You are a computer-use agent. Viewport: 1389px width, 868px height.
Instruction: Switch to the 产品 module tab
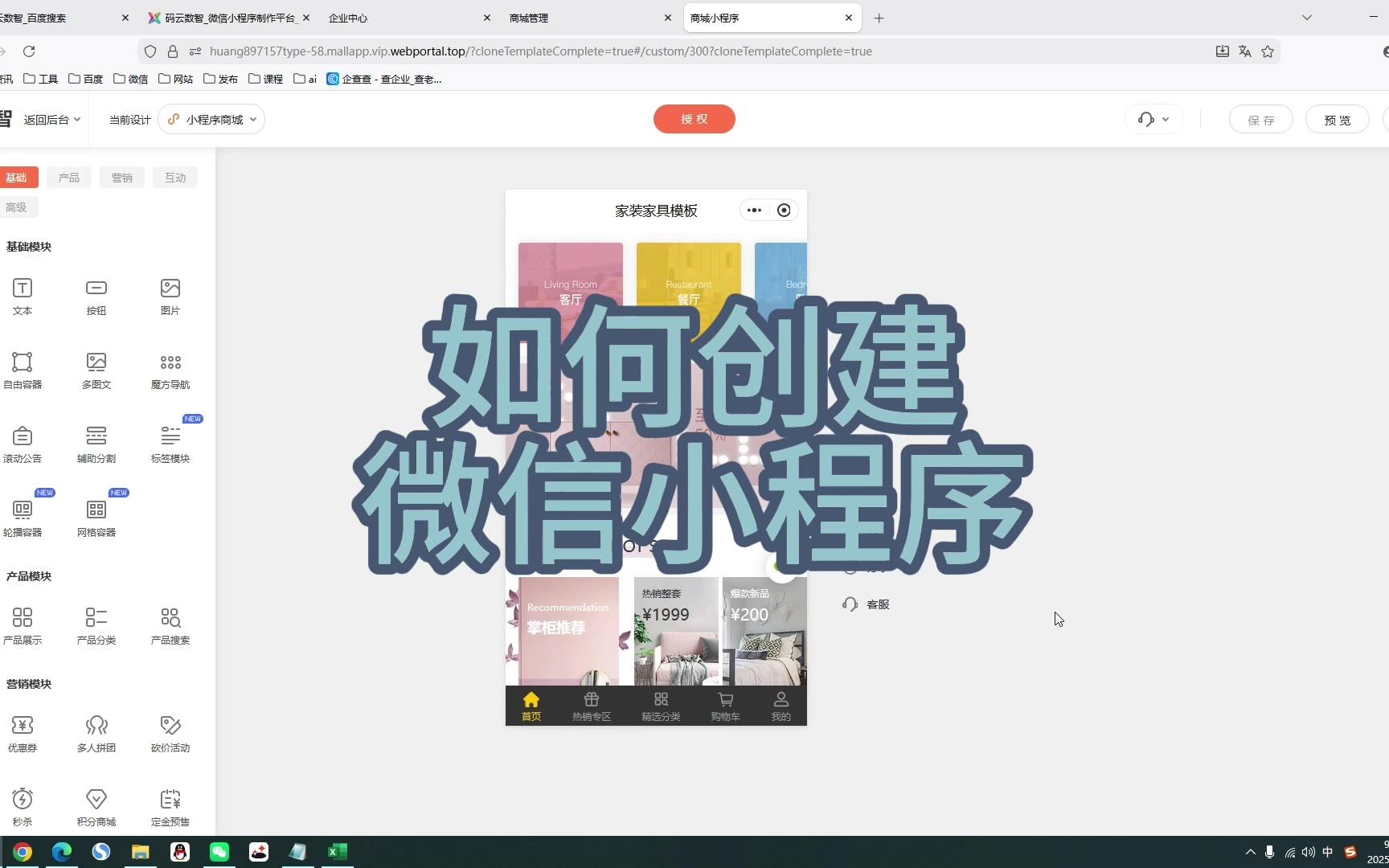(69, 178)
